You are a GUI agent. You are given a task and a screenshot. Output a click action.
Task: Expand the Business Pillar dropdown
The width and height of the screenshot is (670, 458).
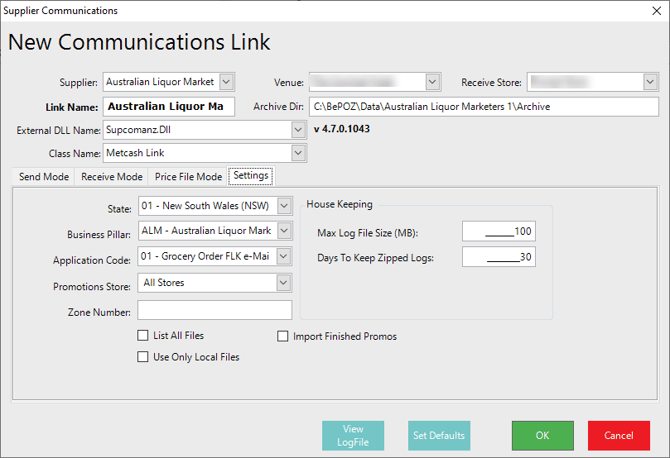click(x=283, y=232)
